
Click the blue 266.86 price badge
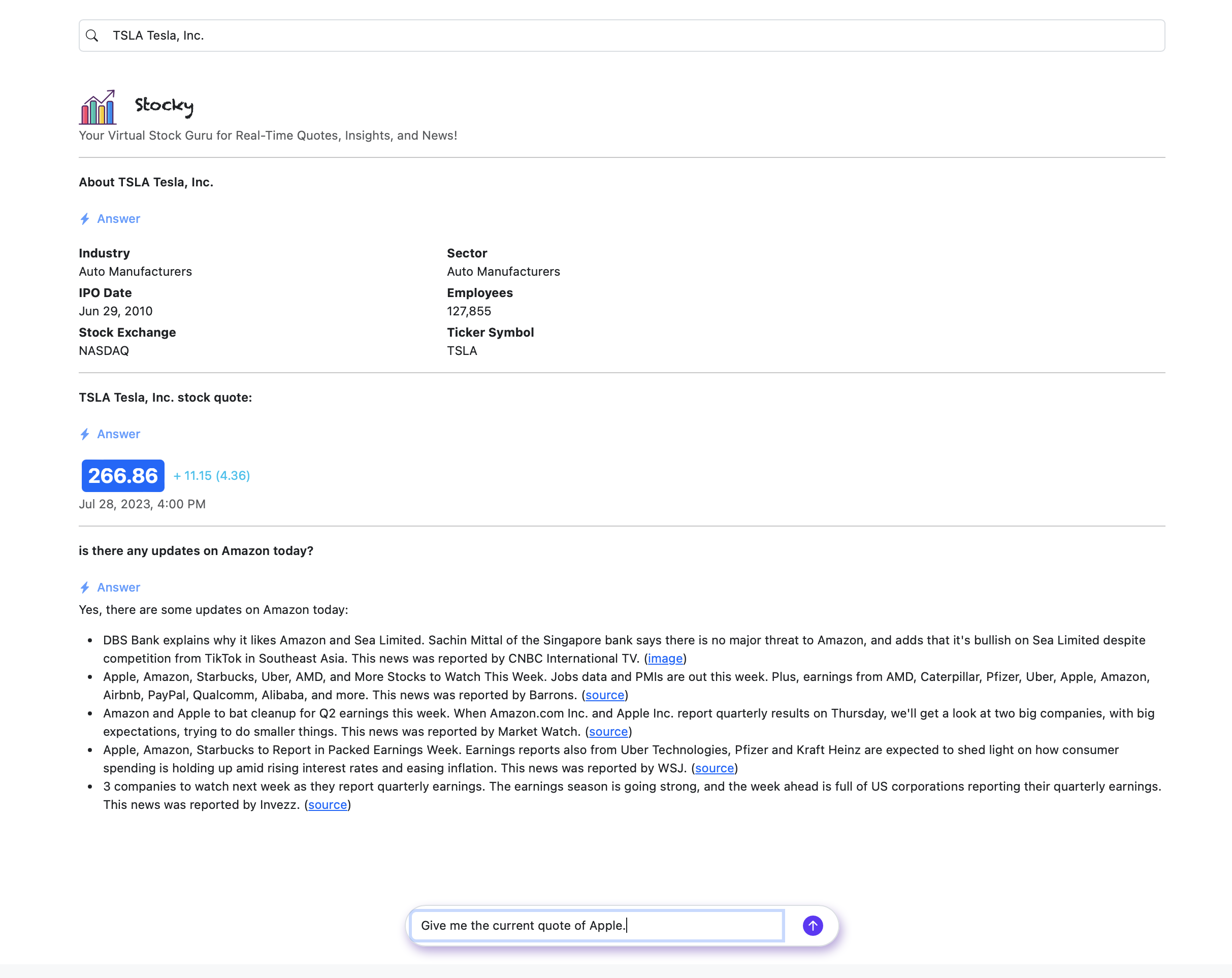coord(123,475)
